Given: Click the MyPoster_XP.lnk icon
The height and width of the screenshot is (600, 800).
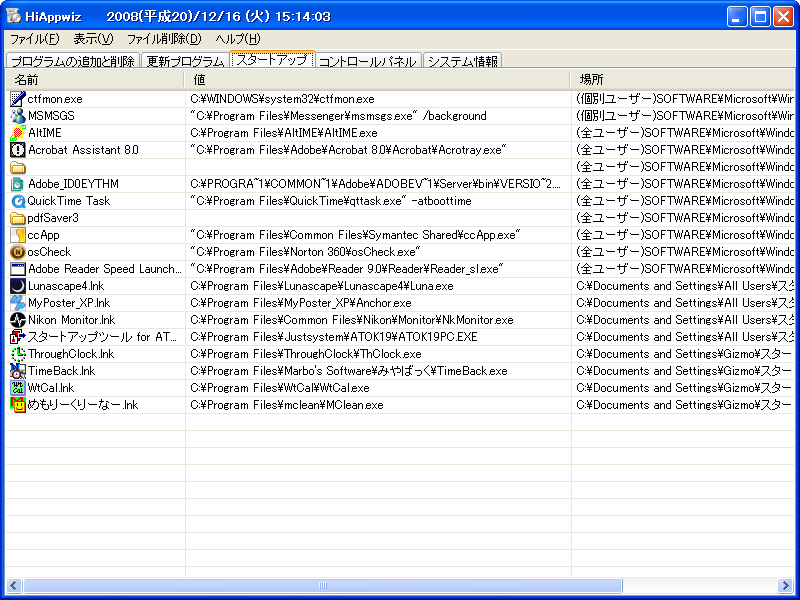Looking at the screenshot, I should (x=18, y=303).
